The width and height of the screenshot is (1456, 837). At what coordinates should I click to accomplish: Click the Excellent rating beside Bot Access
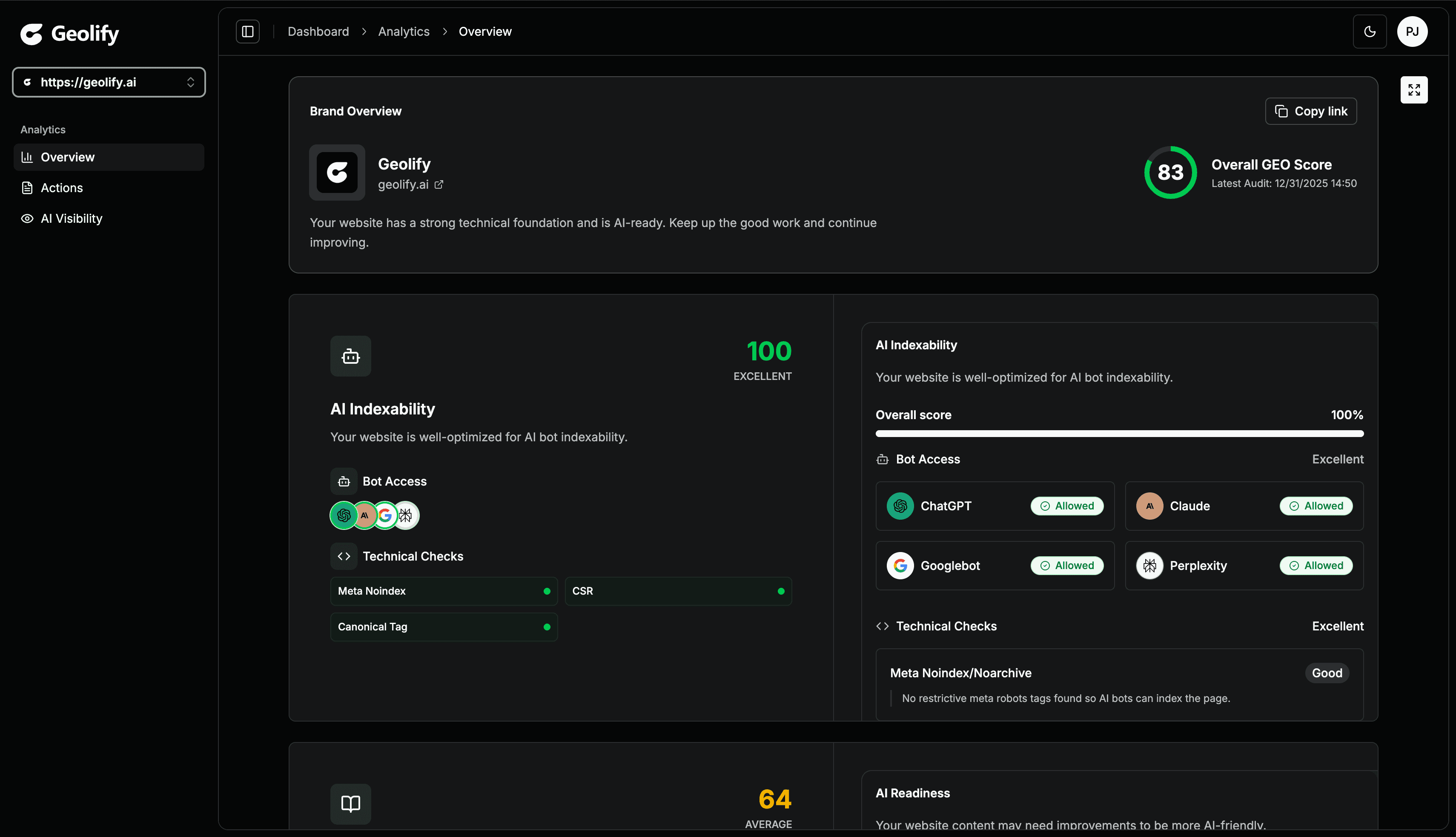coord(1338,459)
